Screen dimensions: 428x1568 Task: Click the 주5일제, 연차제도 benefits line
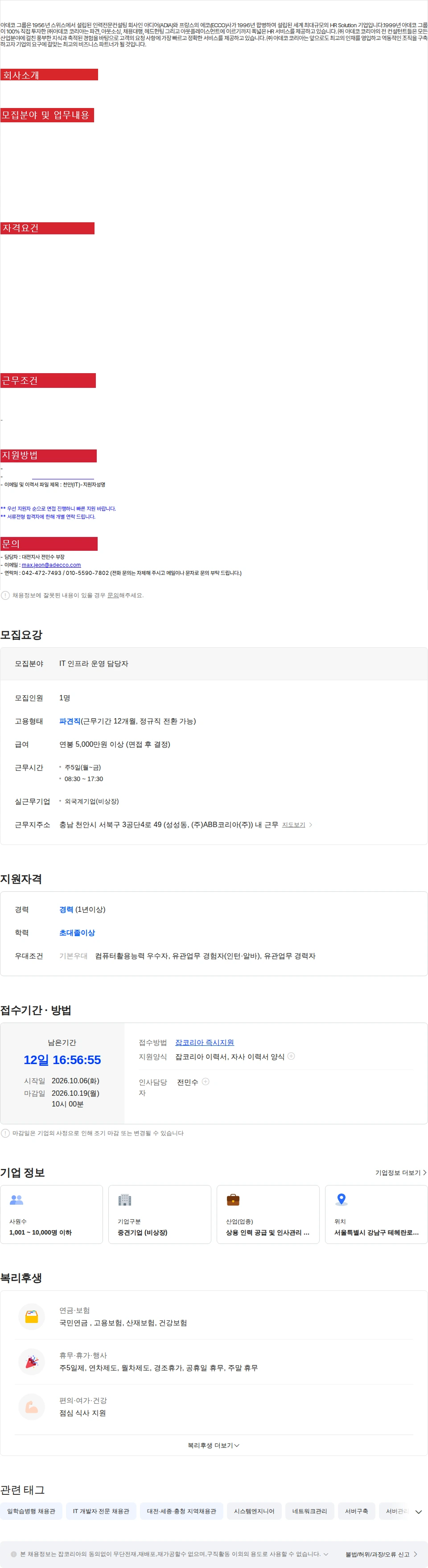(159, 1368)
